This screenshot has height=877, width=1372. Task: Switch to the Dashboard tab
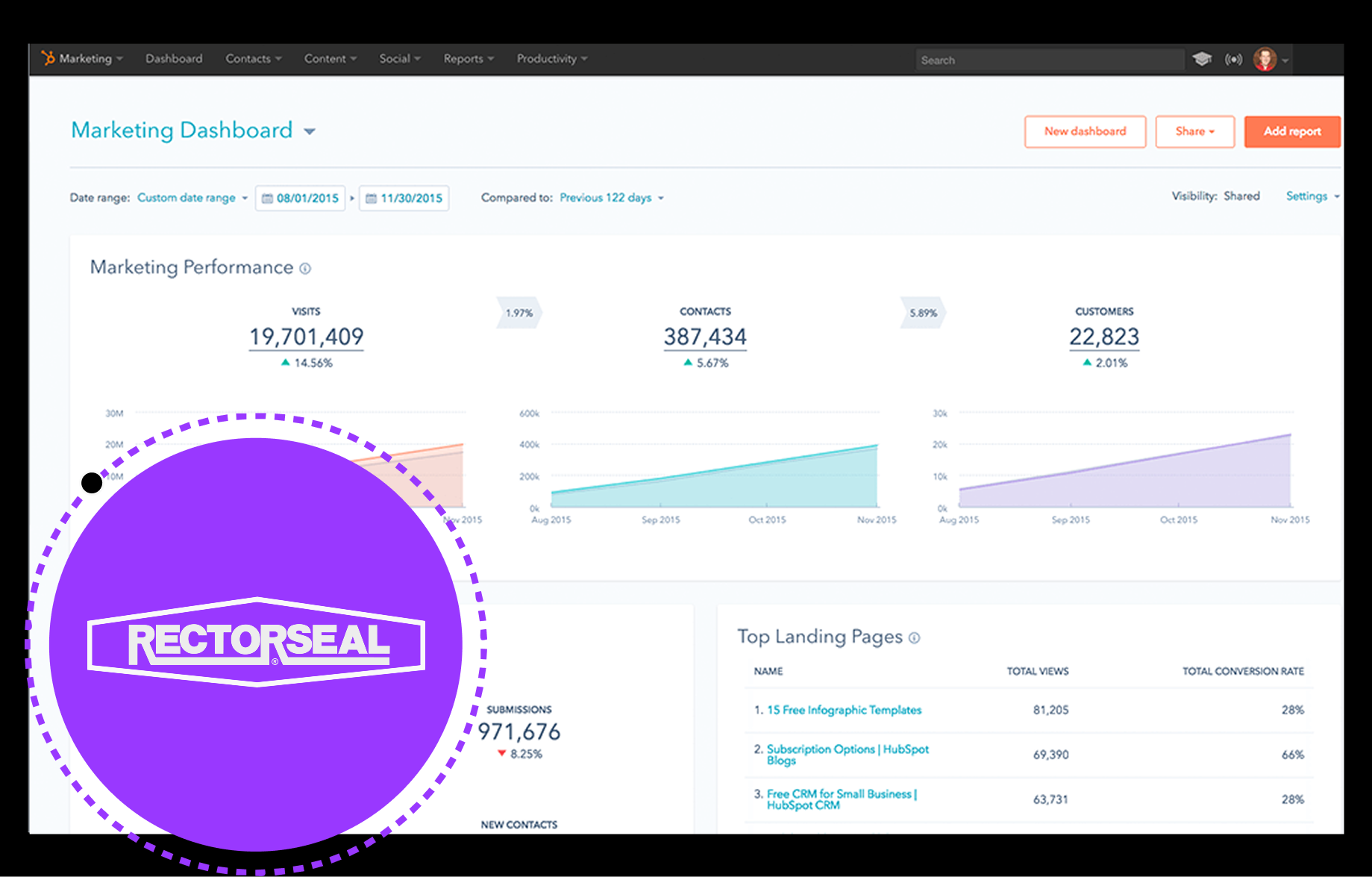click(174, 58)
